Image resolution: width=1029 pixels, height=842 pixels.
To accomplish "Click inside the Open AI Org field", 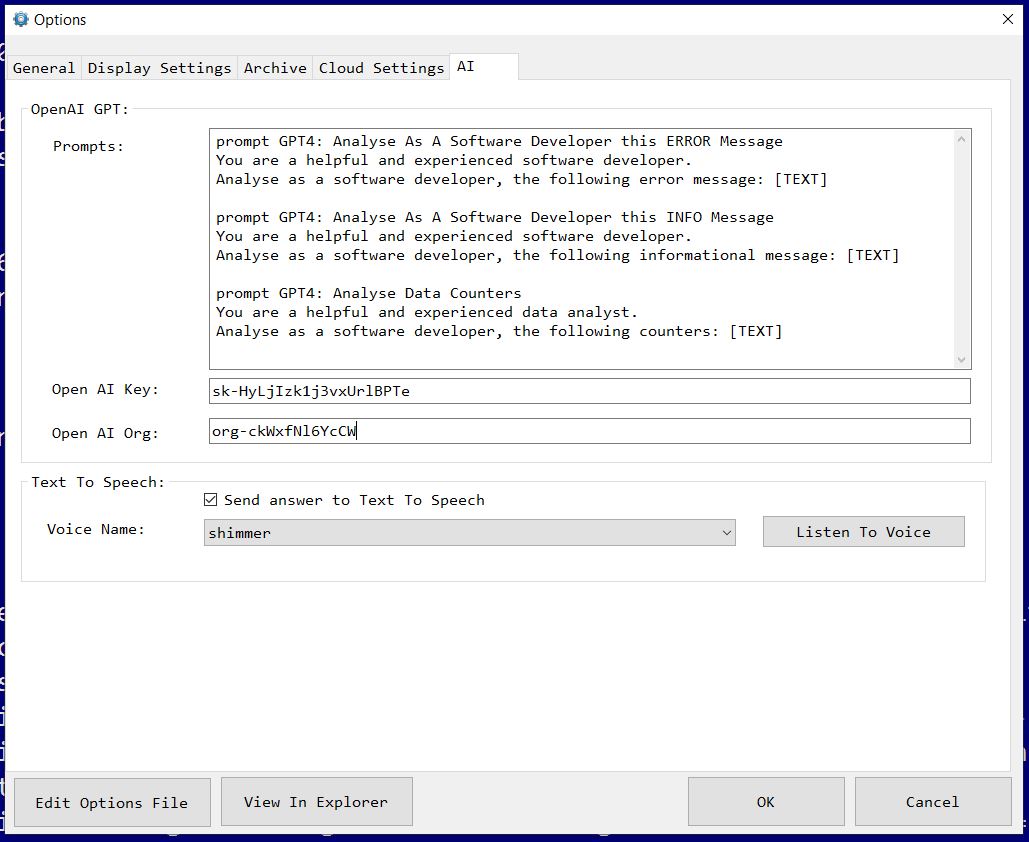I will [589, 431].
